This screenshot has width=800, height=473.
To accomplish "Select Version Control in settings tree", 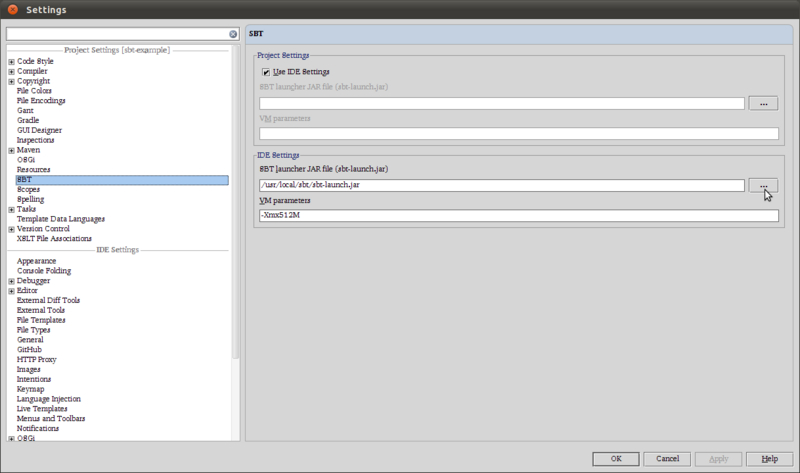I will click(x=43, y=229).
